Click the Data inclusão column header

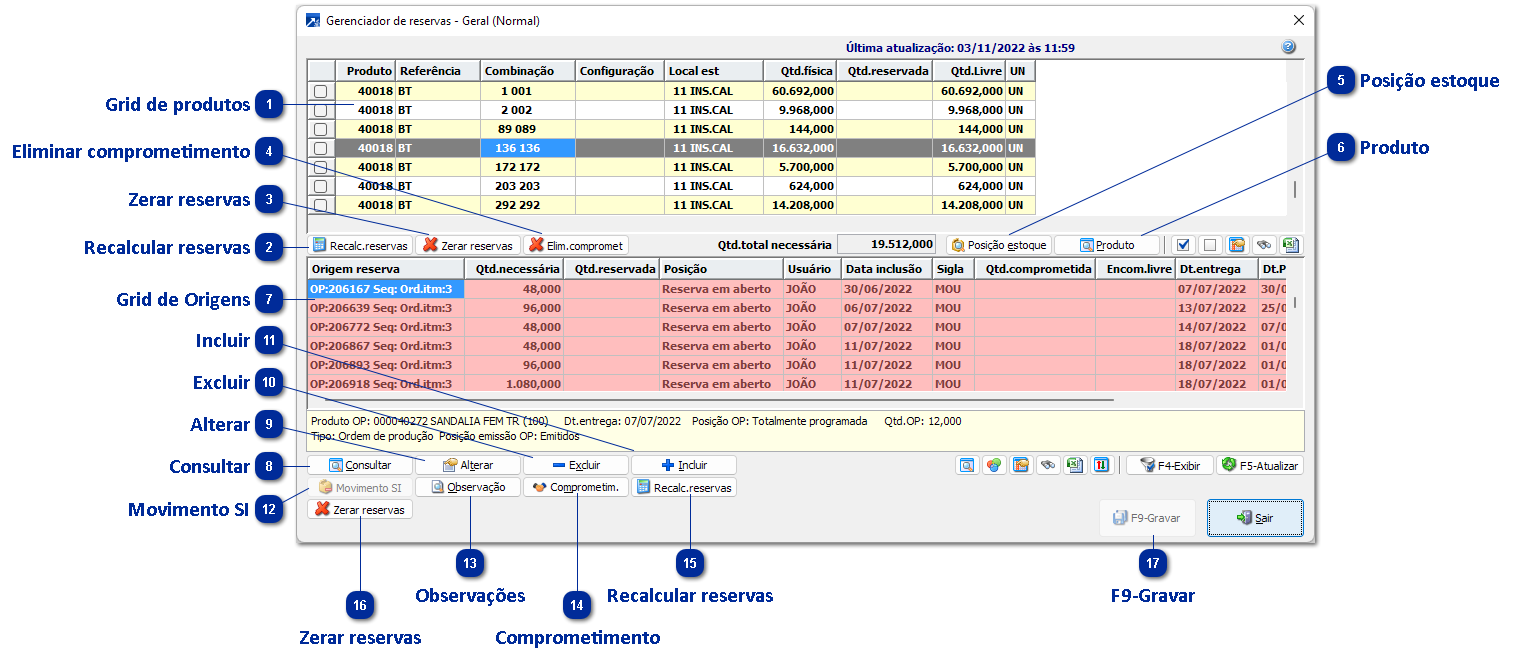[x=885, y=269]
